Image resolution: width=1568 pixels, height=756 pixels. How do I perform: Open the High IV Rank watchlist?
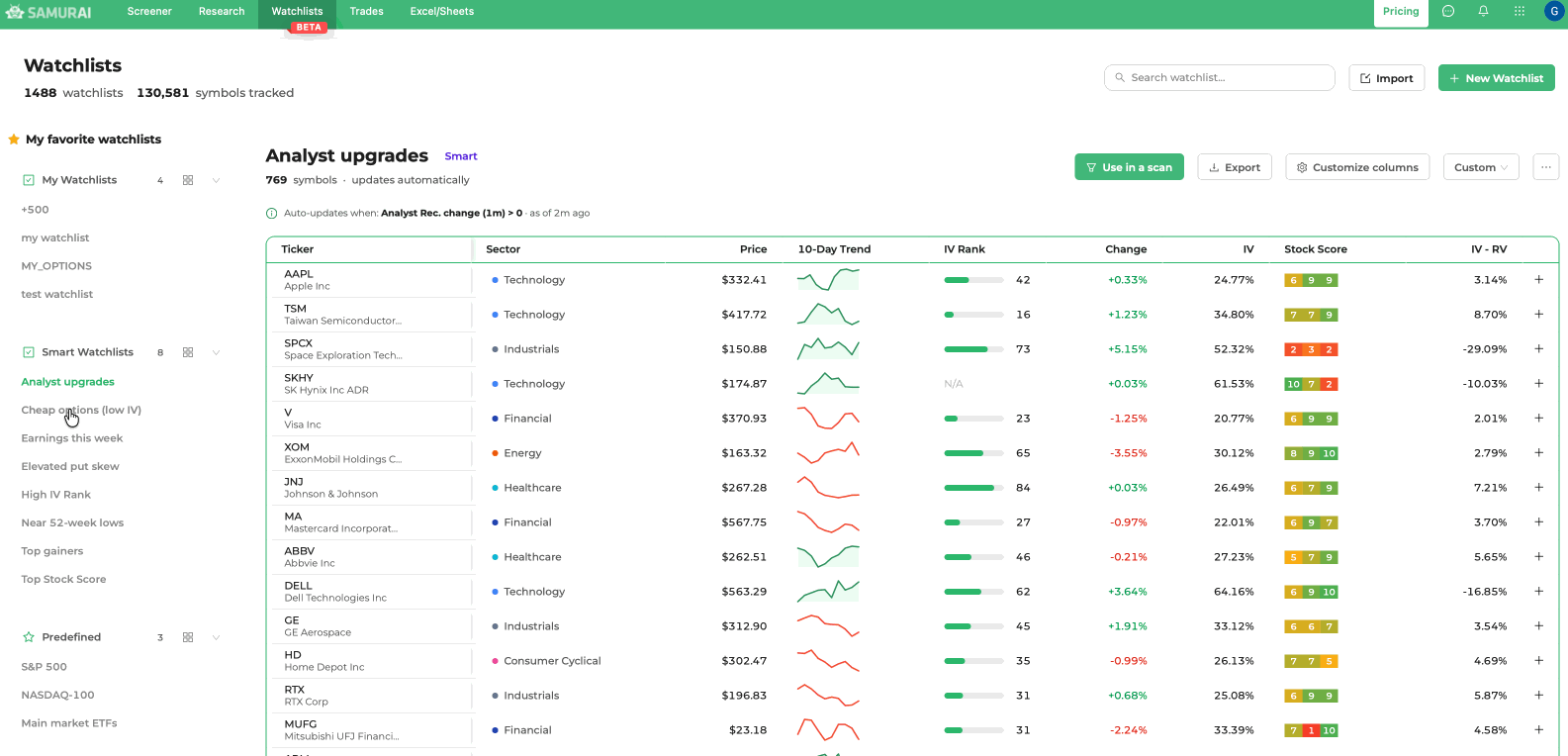(56, 495)
